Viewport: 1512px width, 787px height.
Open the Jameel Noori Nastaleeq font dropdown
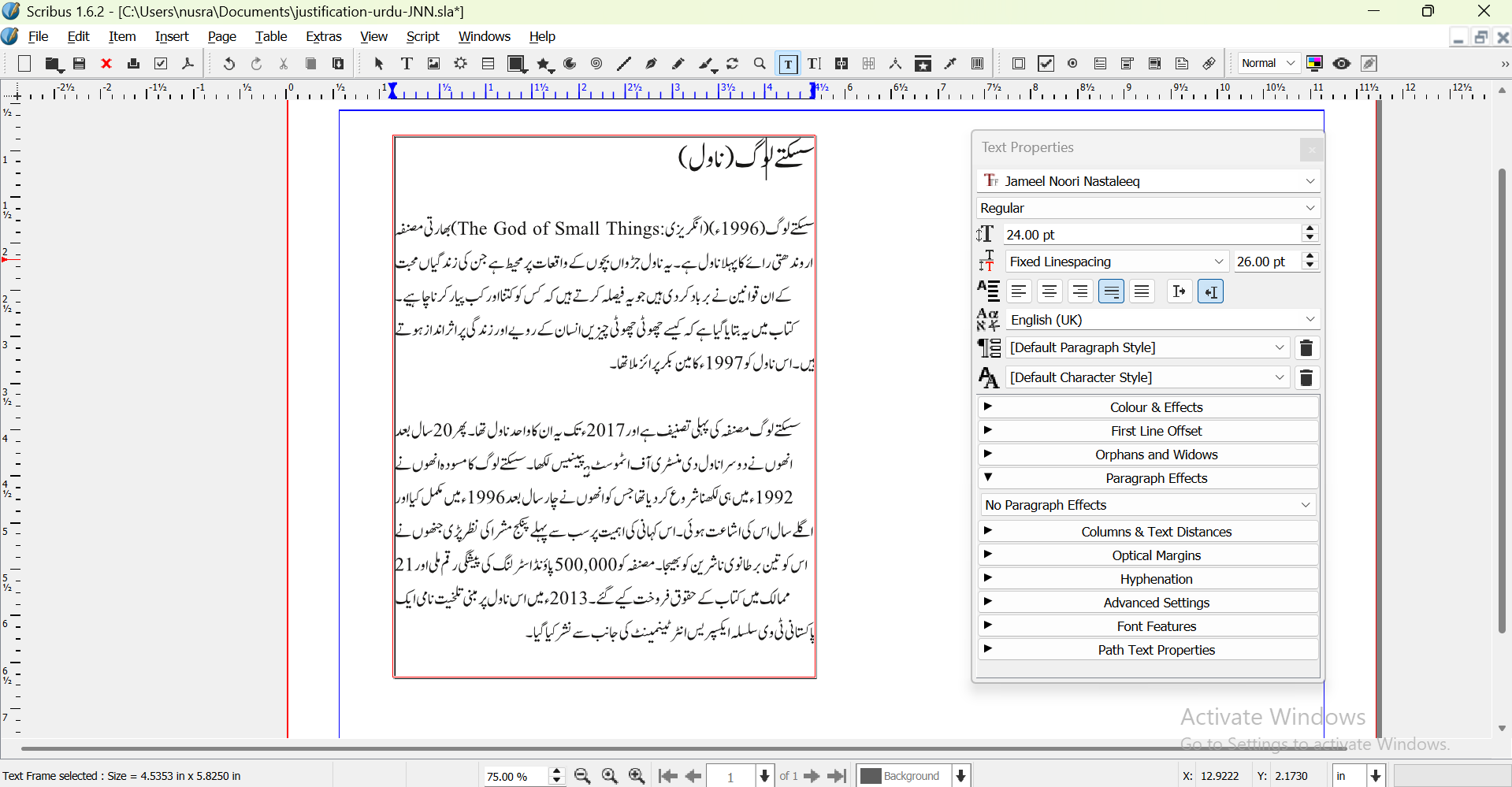click(1148, 181)
